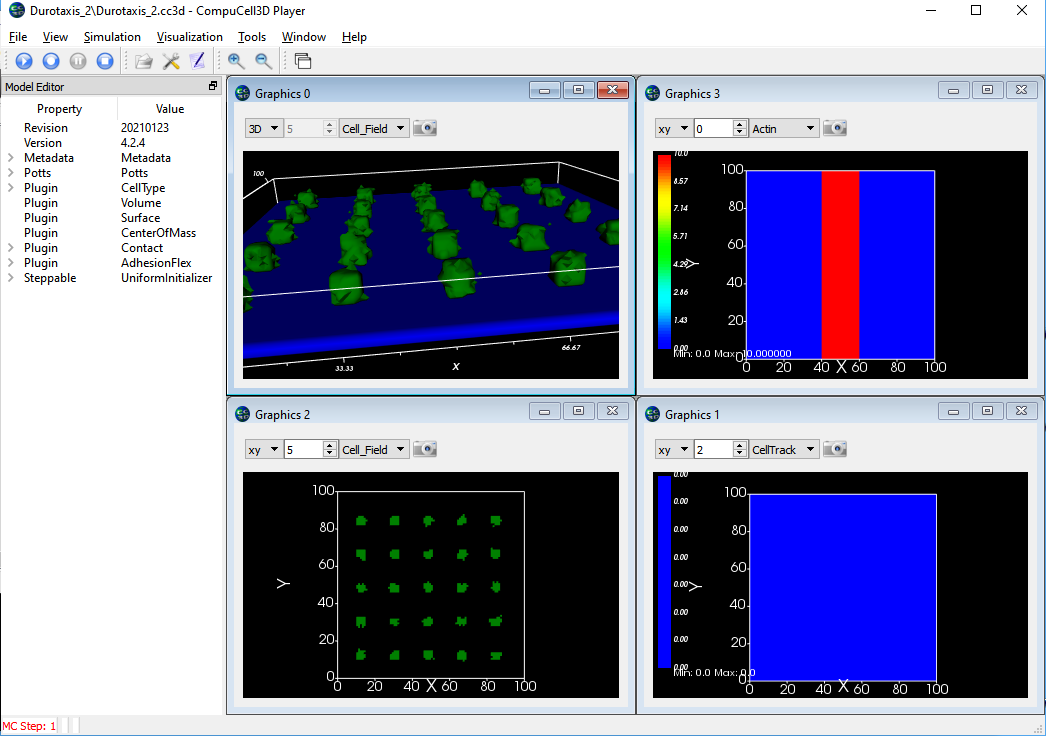Click the camera icon in Graphics 2

[425, 450]
